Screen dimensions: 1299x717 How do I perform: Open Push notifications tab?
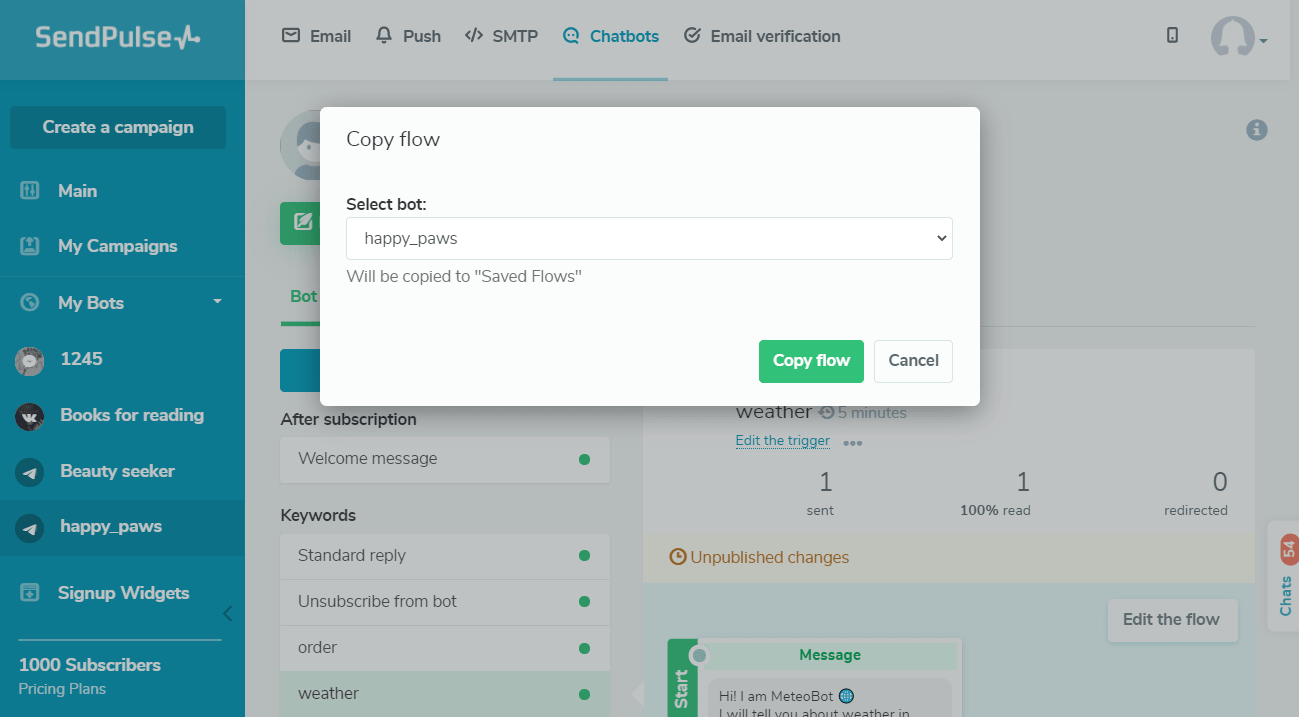(x=408, y=36)
